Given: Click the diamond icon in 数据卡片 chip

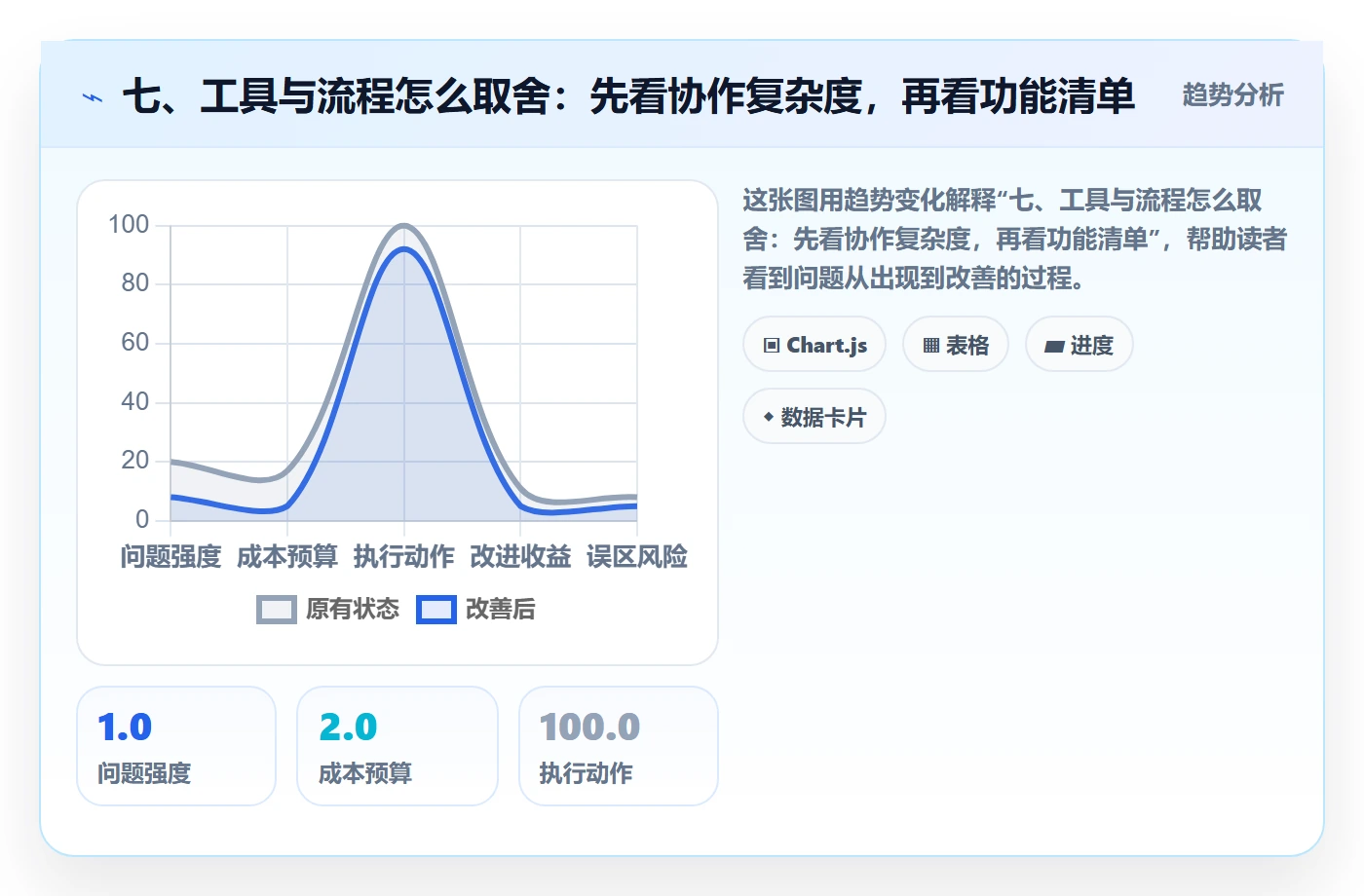Looking at the screenshot, I should [x=769, y=417].
